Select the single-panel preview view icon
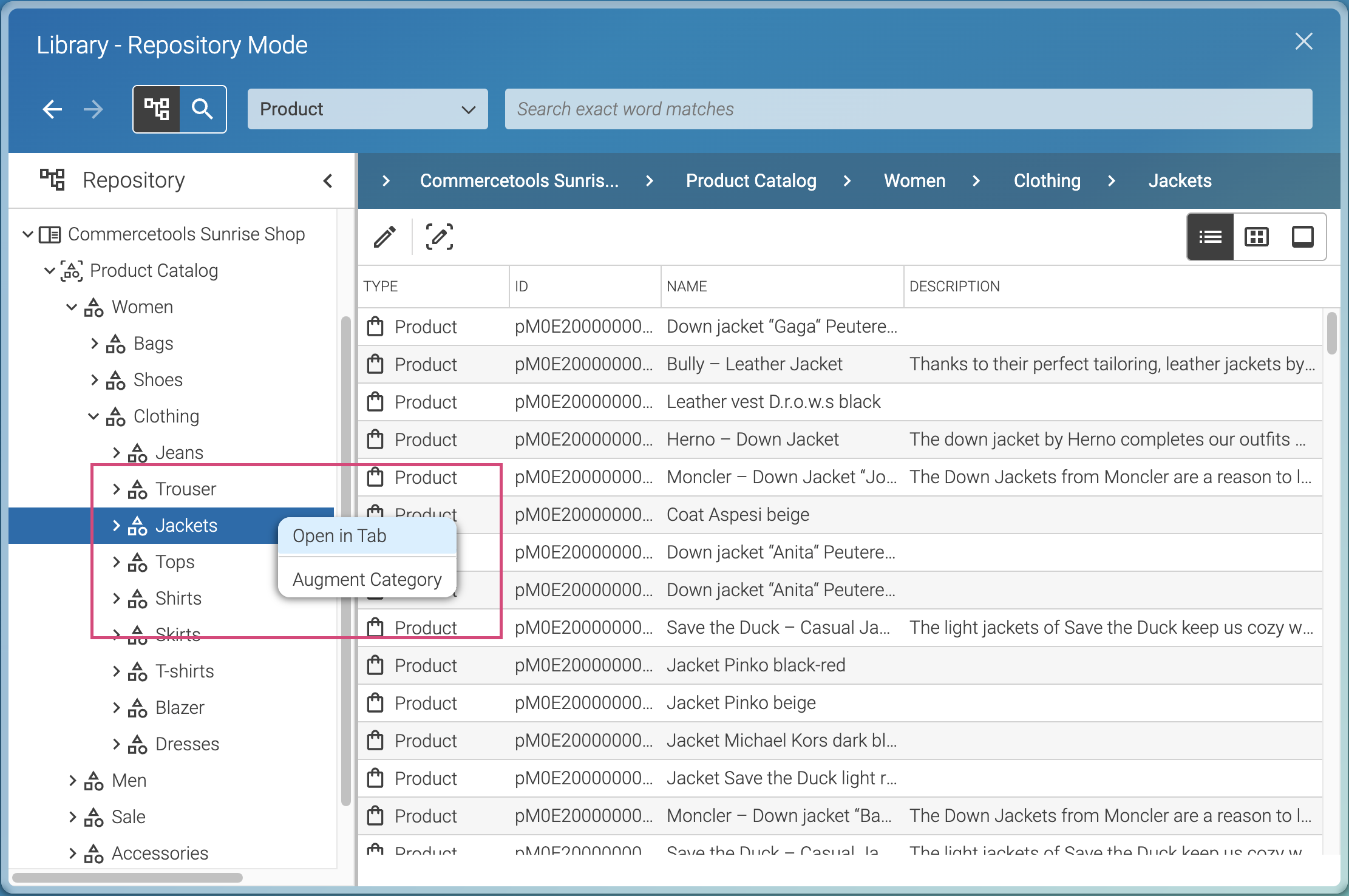This screenshot has height=896, width=1349. (1302, 237)
